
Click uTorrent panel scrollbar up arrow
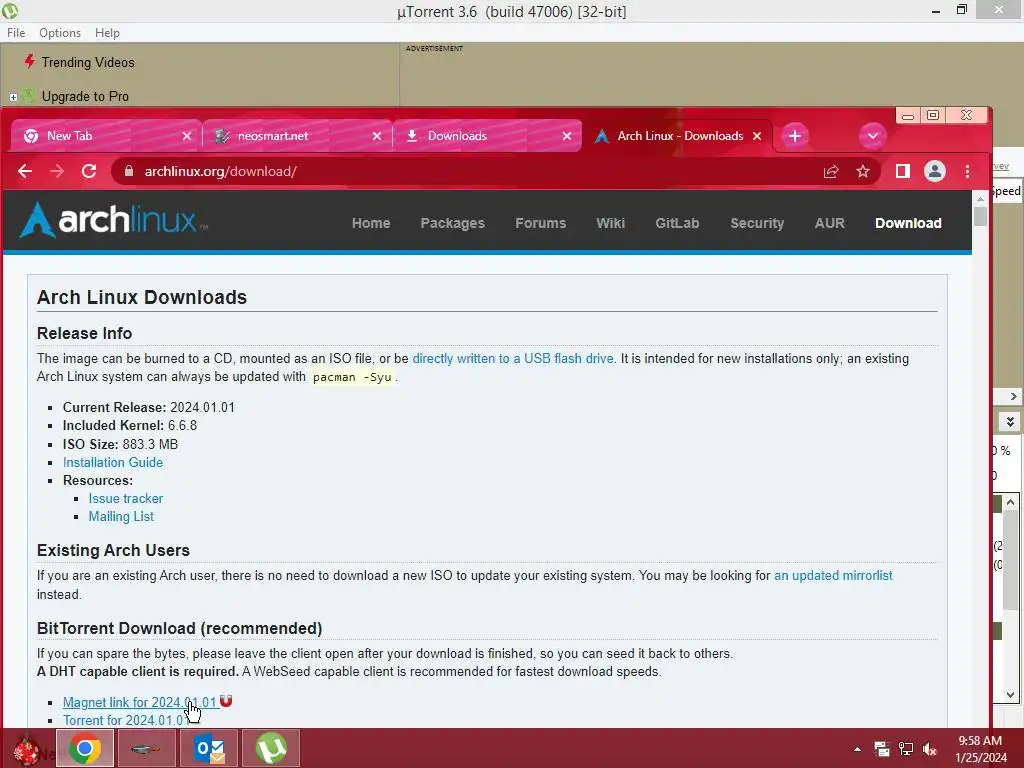click(x=1010, y=502)
